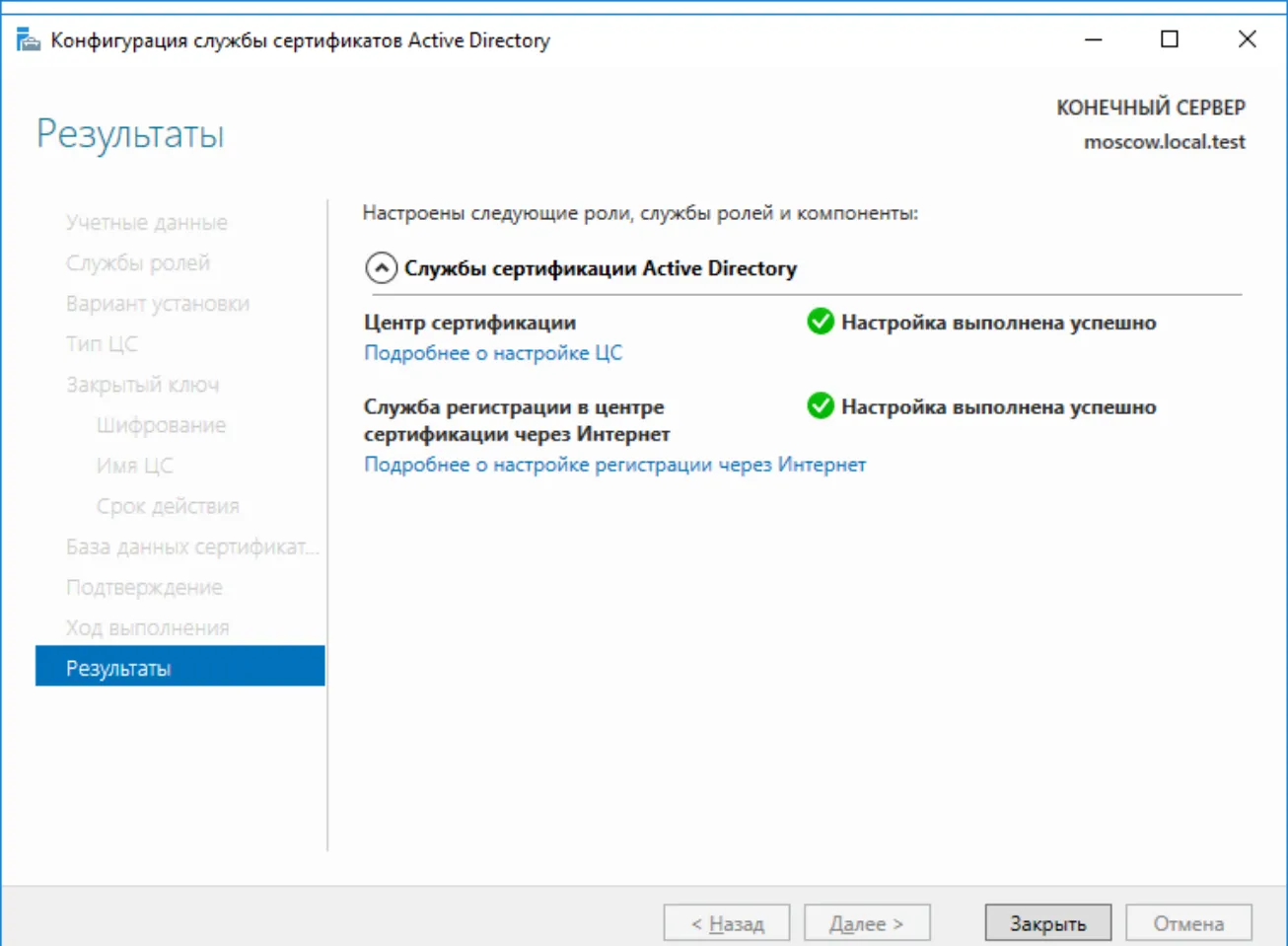Click the Отмена button
Screen dimensions: 1288x946
(x=1188, y=923)
